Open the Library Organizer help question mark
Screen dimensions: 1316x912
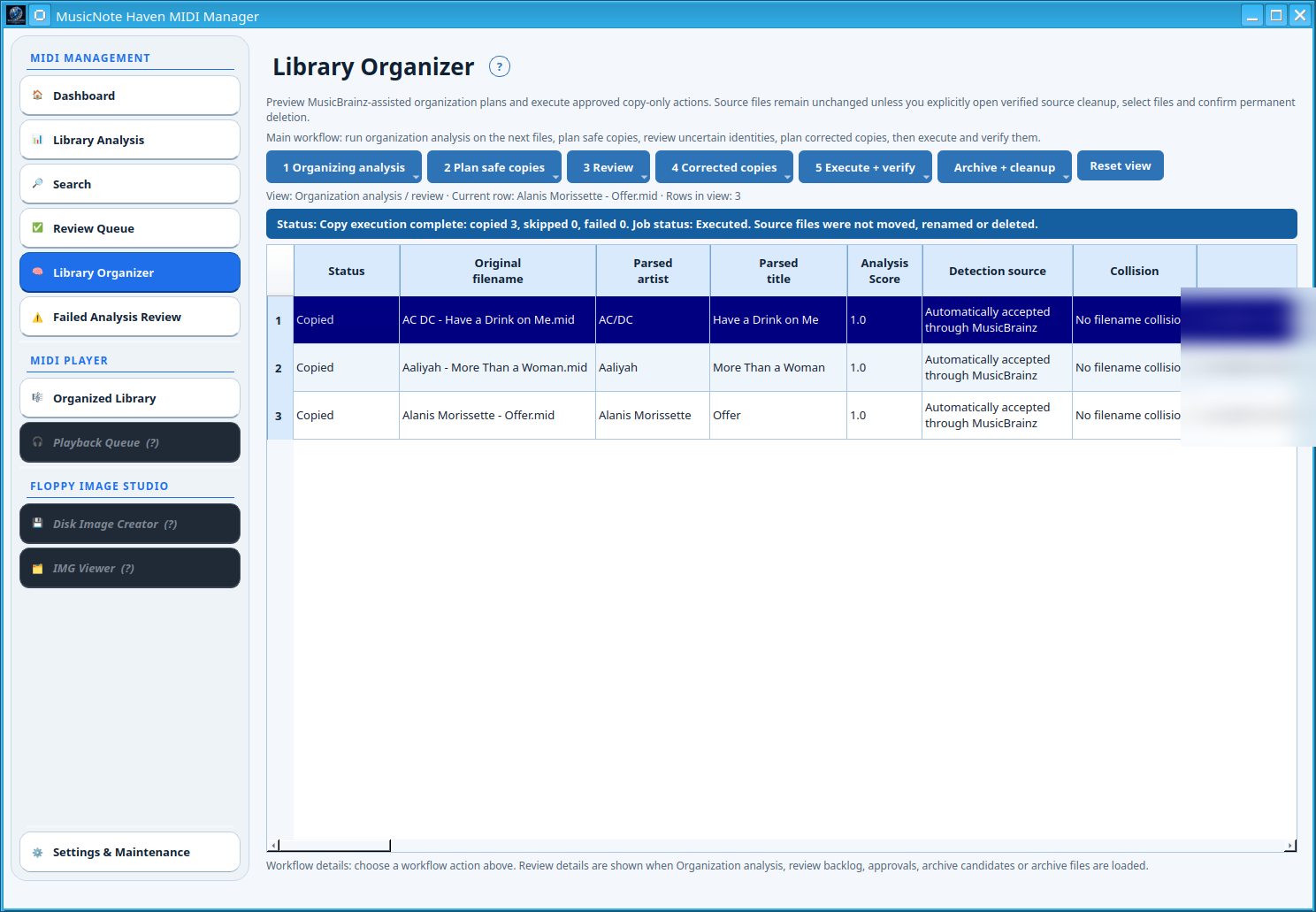500,66
